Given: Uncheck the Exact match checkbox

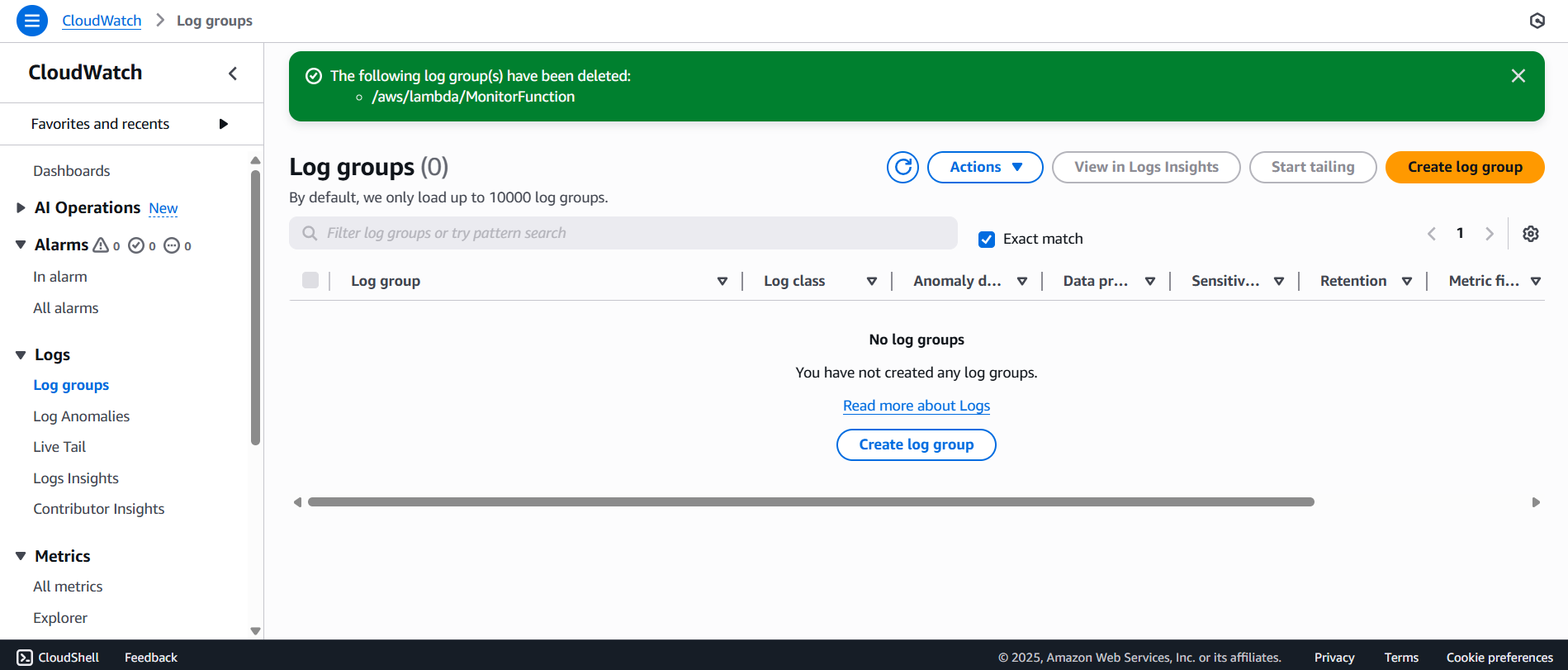Looking at the screenshot, I should coord(987,240).
